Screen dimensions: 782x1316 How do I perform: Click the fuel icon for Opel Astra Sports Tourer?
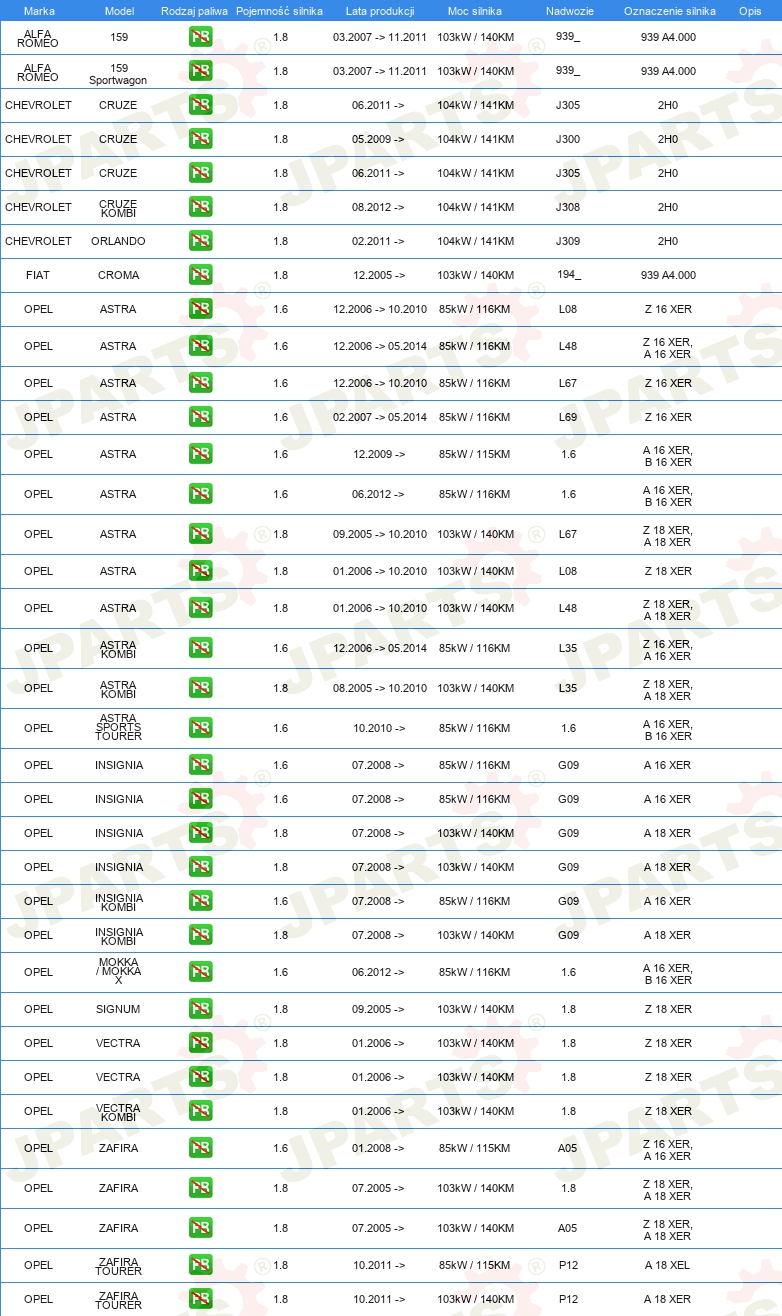pyautogui.click(x=200, y=728)
